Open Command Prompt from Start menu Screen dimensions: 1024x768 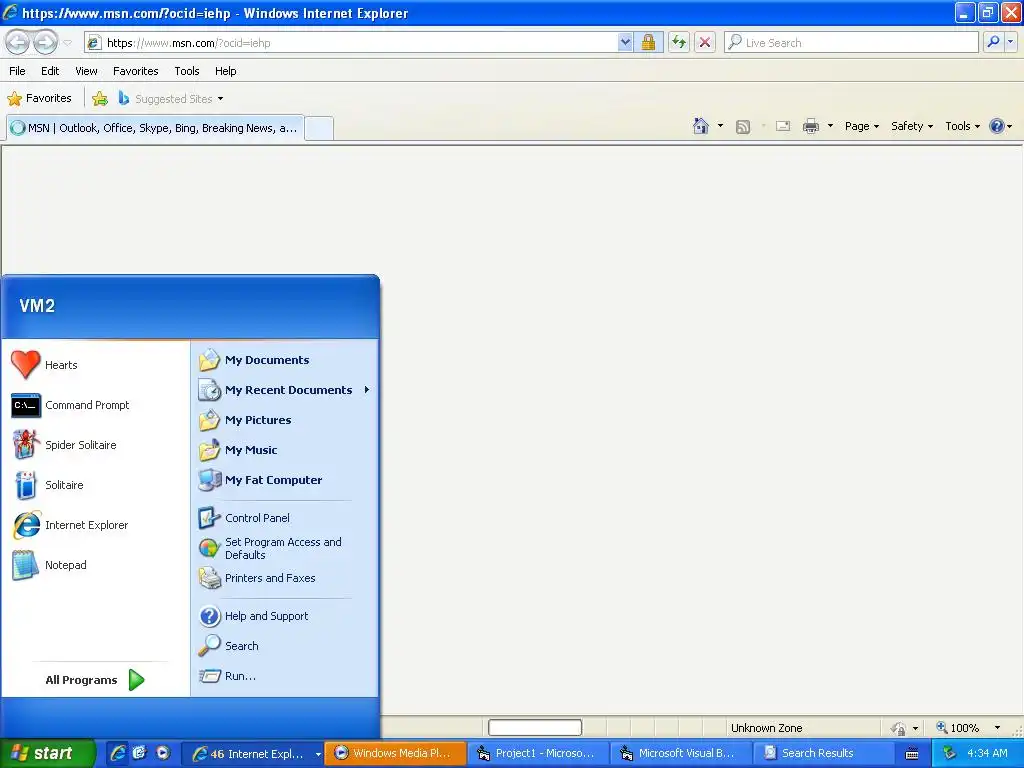(96, 405)
